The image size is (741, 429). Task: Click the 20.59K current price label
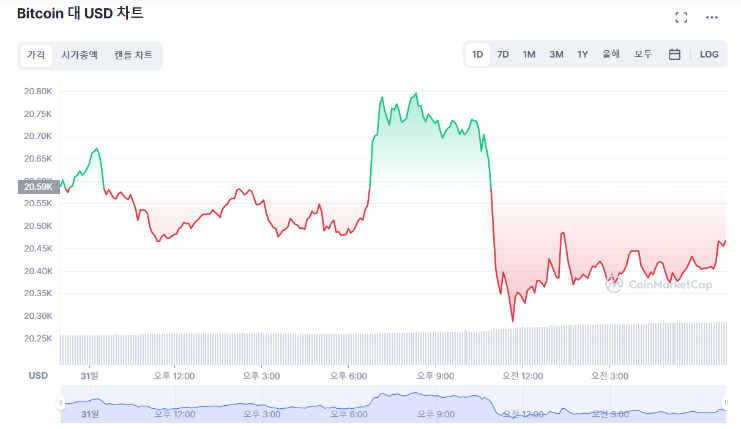click(37, 186)
